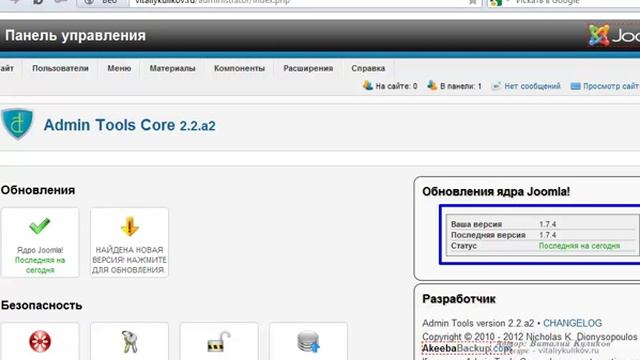This screenshot has width=640, height=360.
Task: Open the Расширения menu
Action: 308,69
